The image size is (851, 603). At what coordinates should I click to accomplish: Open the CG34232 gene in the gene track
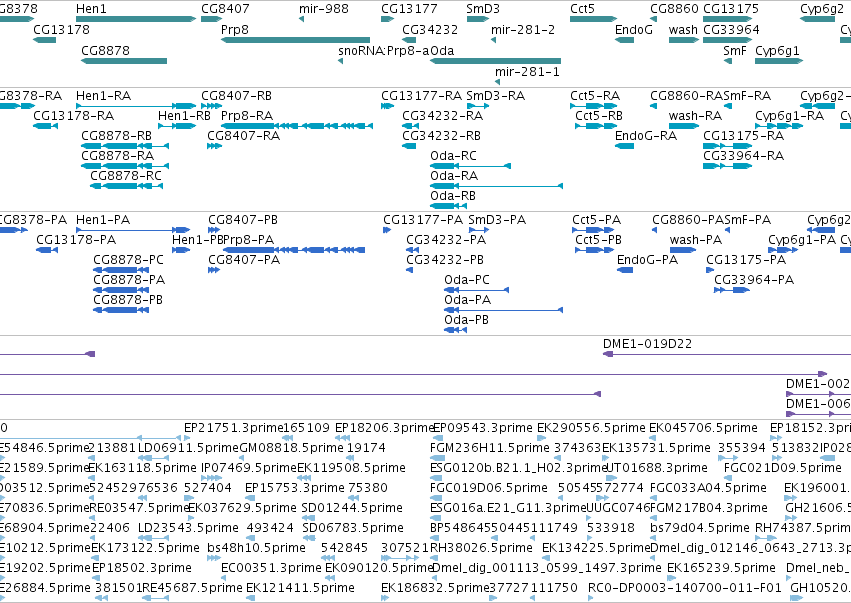(409, 40)
